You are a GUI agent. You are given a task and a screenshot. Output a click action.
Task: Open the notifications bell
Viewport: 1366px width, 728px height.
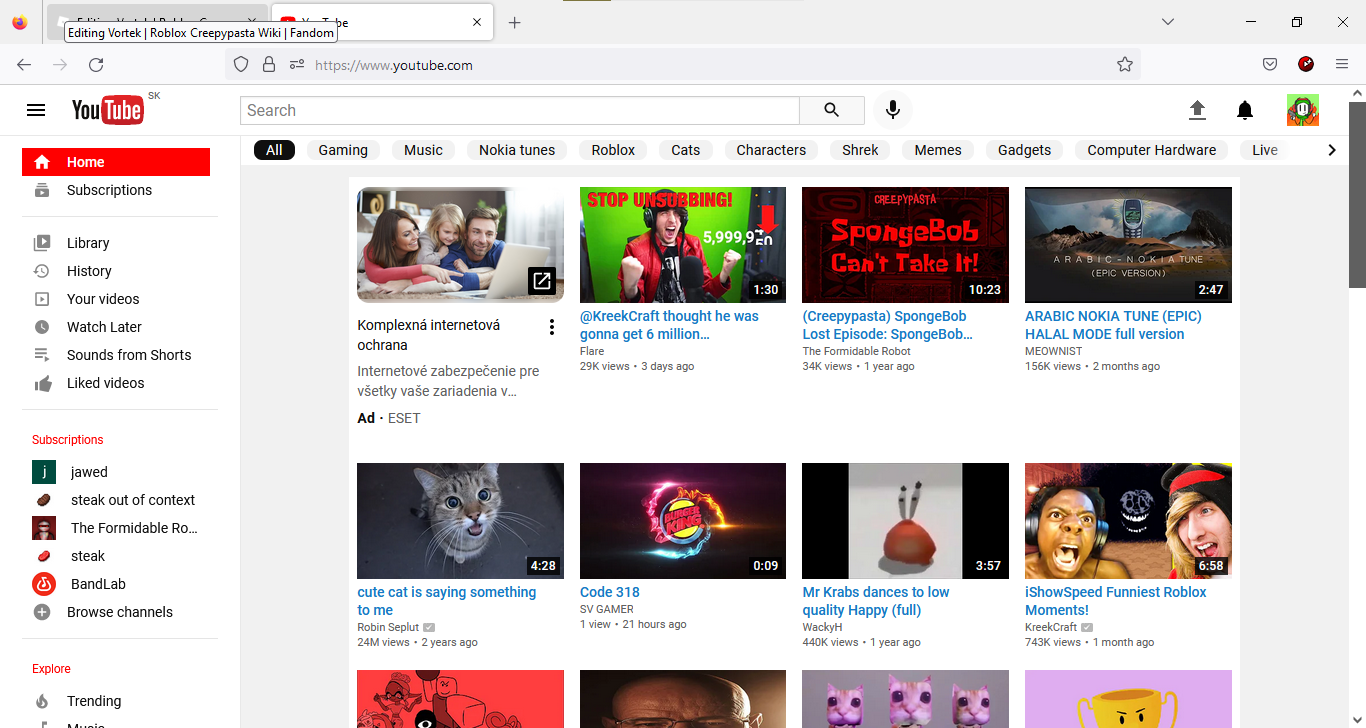(1245, 110)
